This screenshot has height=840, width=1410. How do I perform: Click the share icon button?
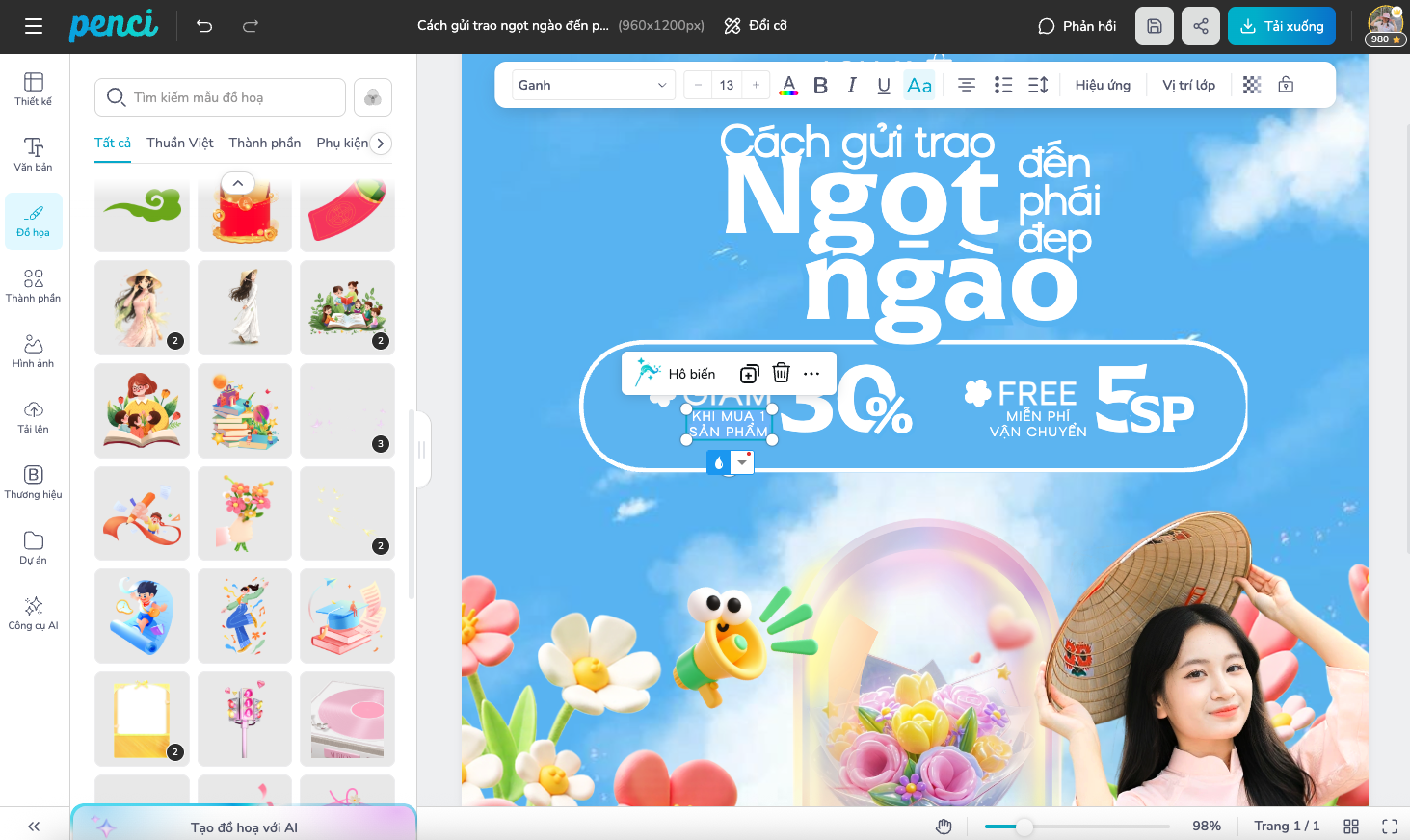click(1200, 26)
